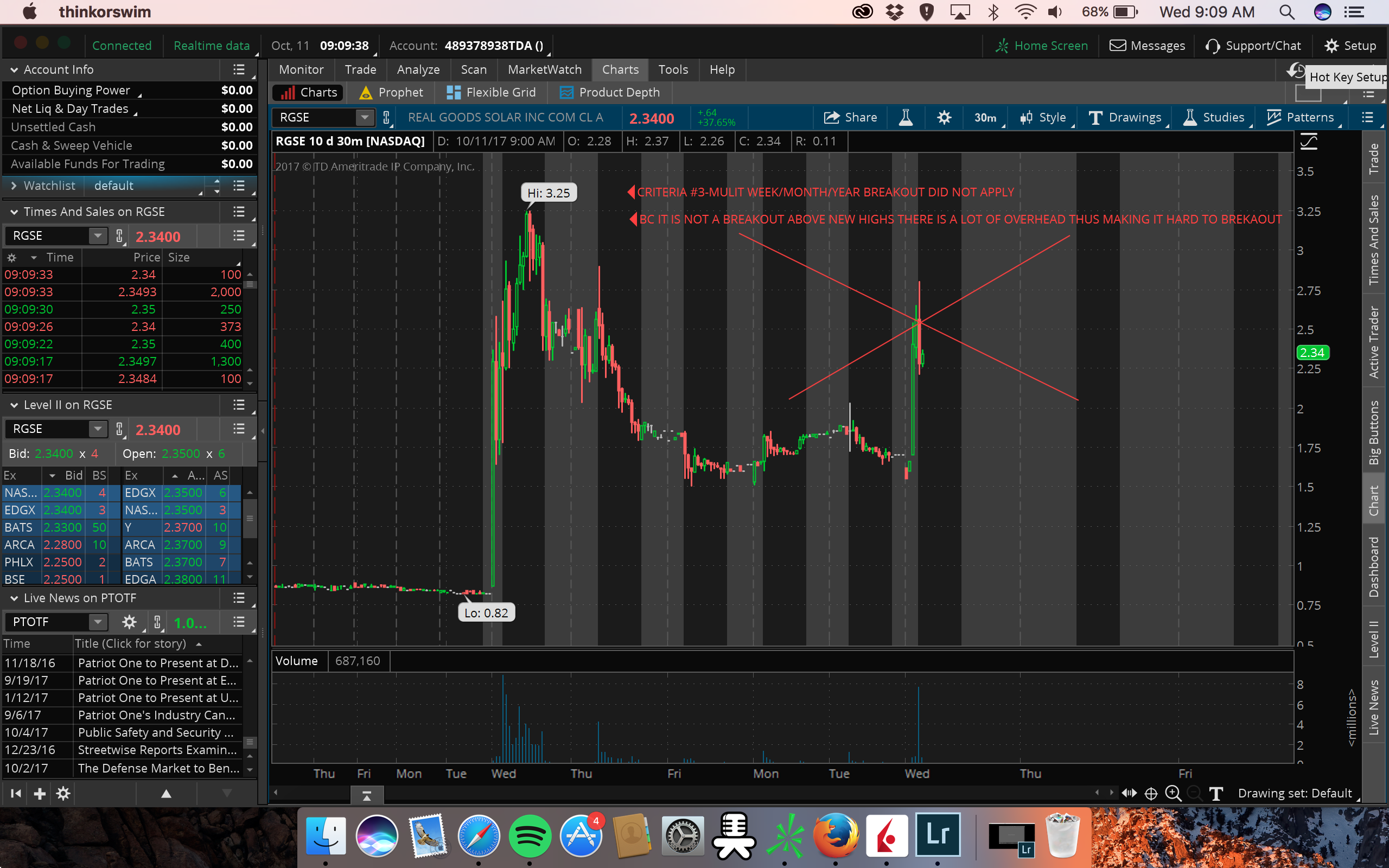The height and width of the screenshot is (868, 1389).
Task: Open the Drawings tool menu
Action: click(1124, 118)
